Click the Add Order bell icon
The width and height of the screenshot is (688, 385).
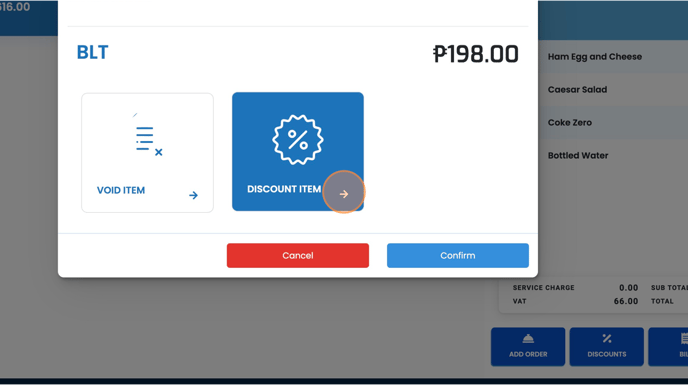(528, 339)
